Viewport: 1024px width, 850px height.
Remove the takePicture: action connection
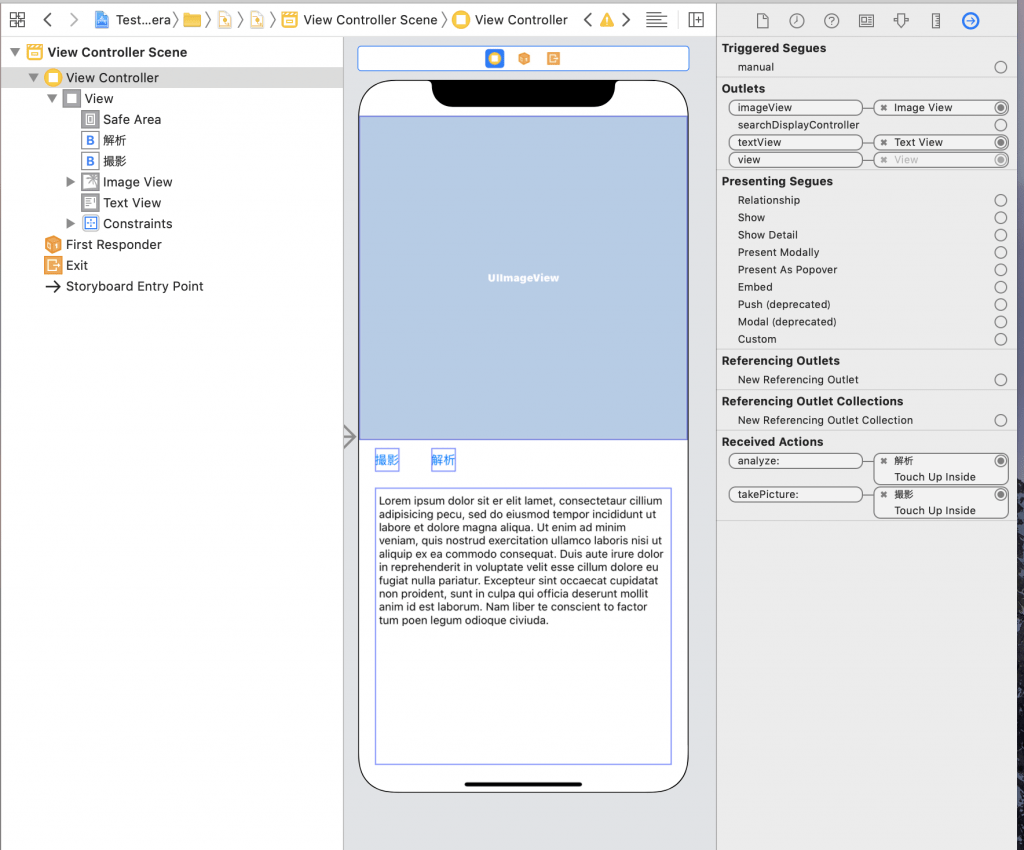(883, 495)
